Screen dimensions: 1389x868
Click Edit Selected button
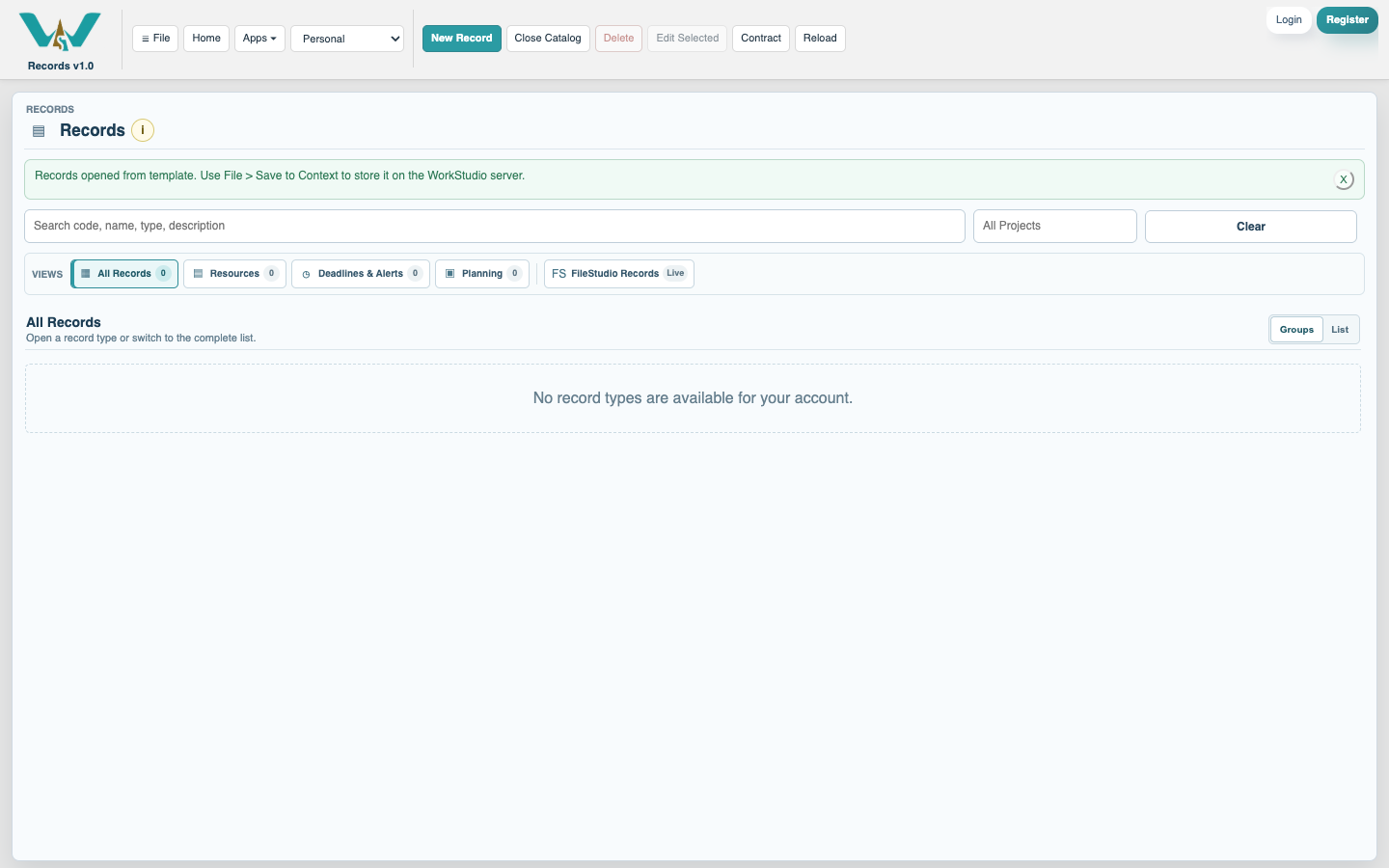688,39
